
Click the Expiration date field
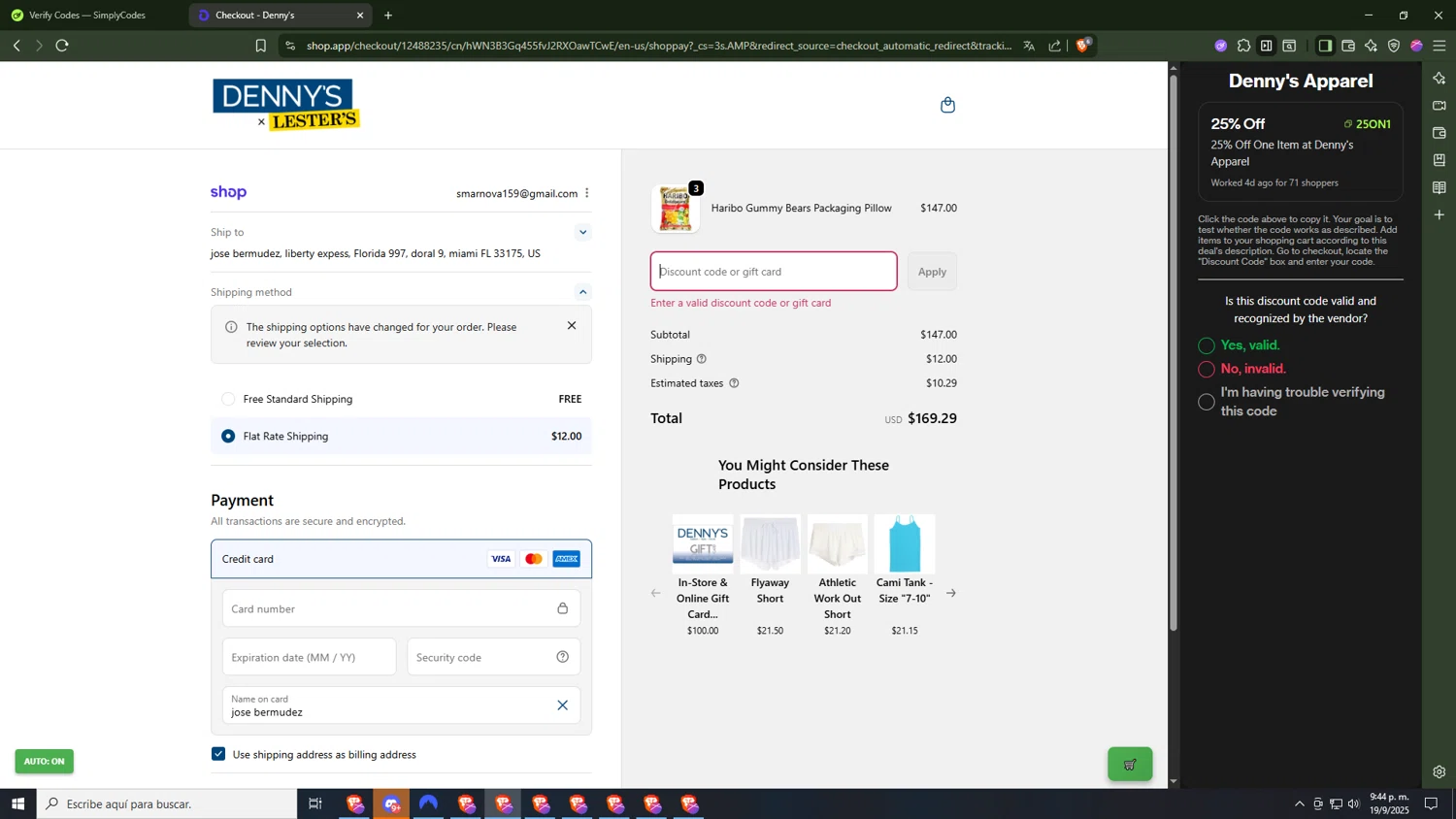309,657
